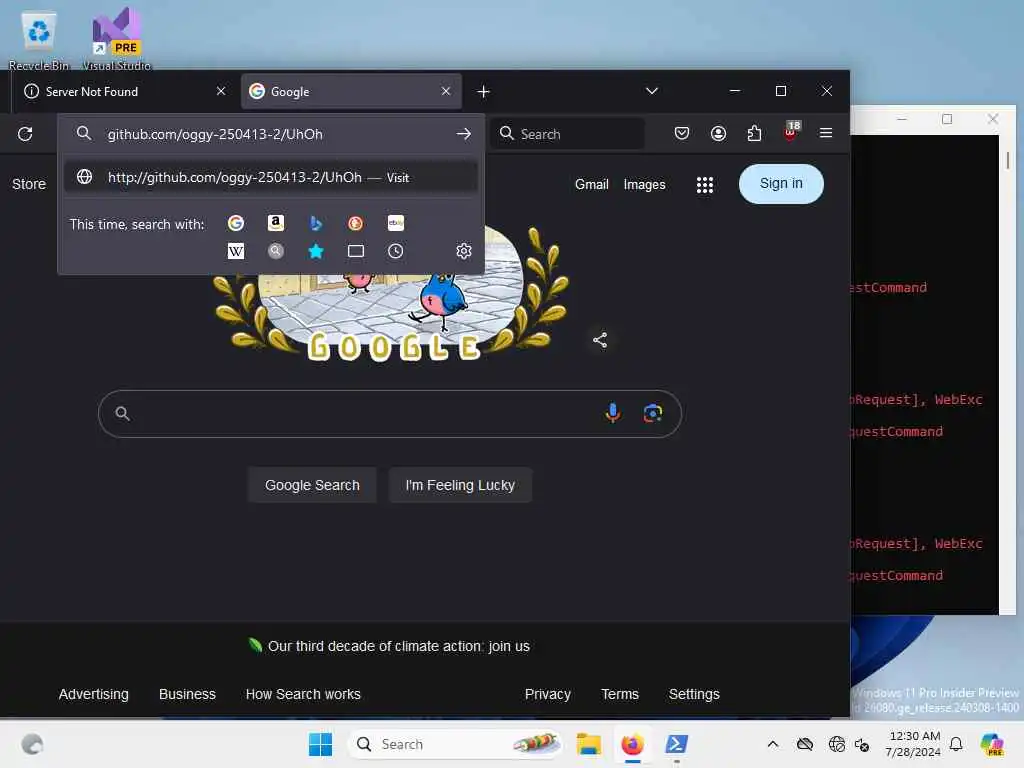Close the Google tab
The width and height of the screenshot is (1024, 768).
[x=445, y=91]
